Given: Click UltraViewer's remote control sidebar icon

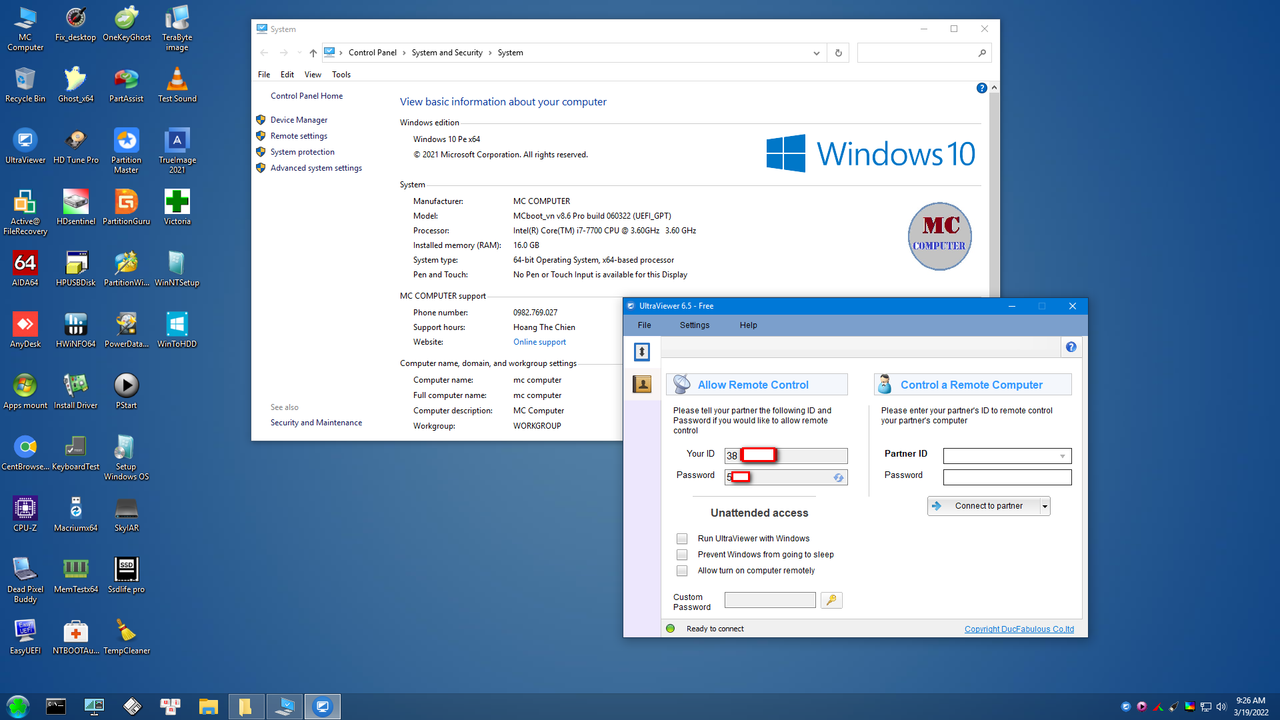Looking at the screenshot, I should [642, 352].
